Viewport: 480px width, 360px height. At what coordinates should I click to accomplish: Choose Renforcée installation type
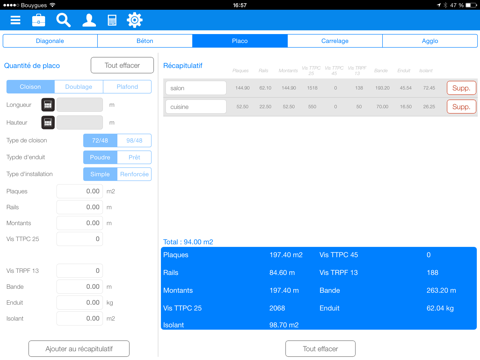coord(134,174)
